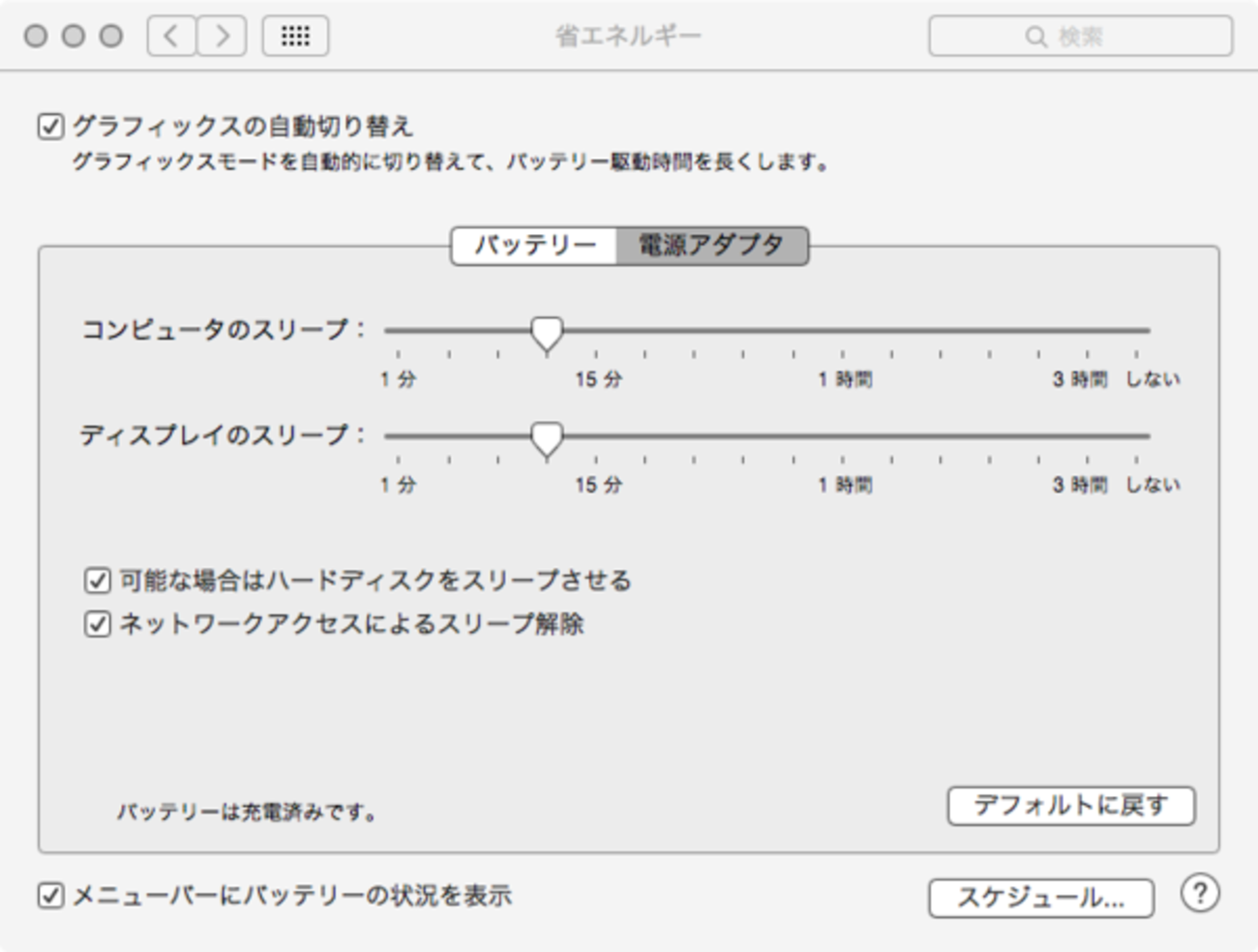Disable 可能な場合はハードディスクをスリープさせる checkbox
This screenshot has height=952, width=1258.
coord(97,580)
